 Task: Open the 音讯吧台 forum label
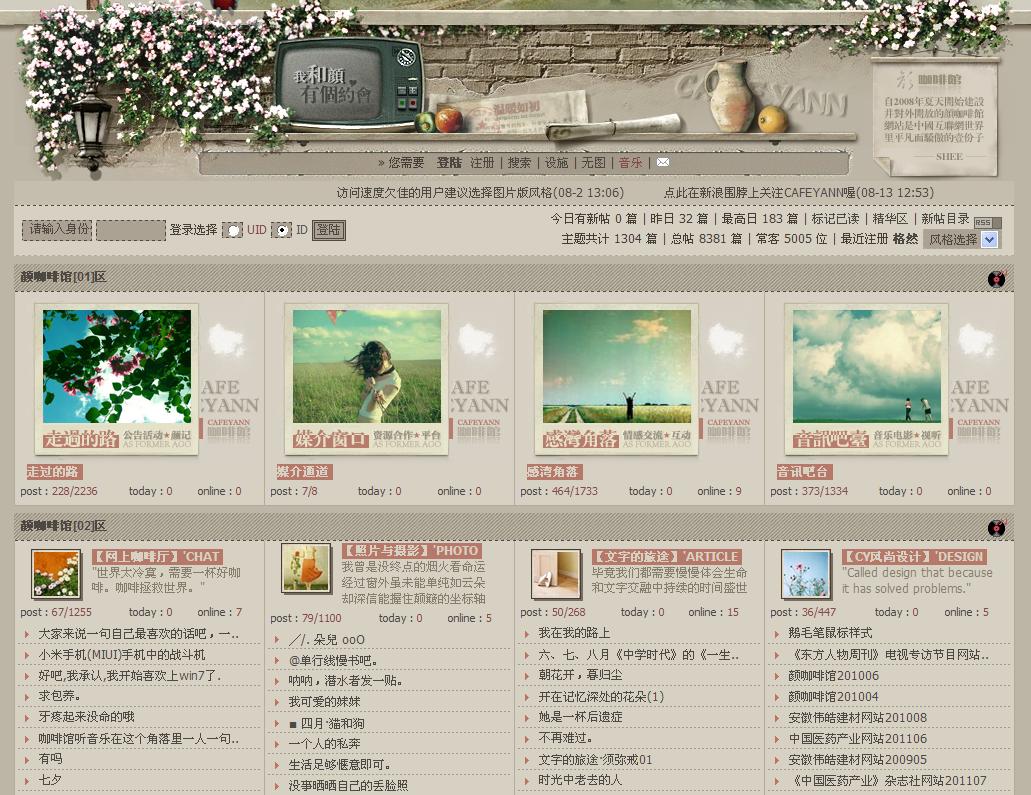(803, 471)
